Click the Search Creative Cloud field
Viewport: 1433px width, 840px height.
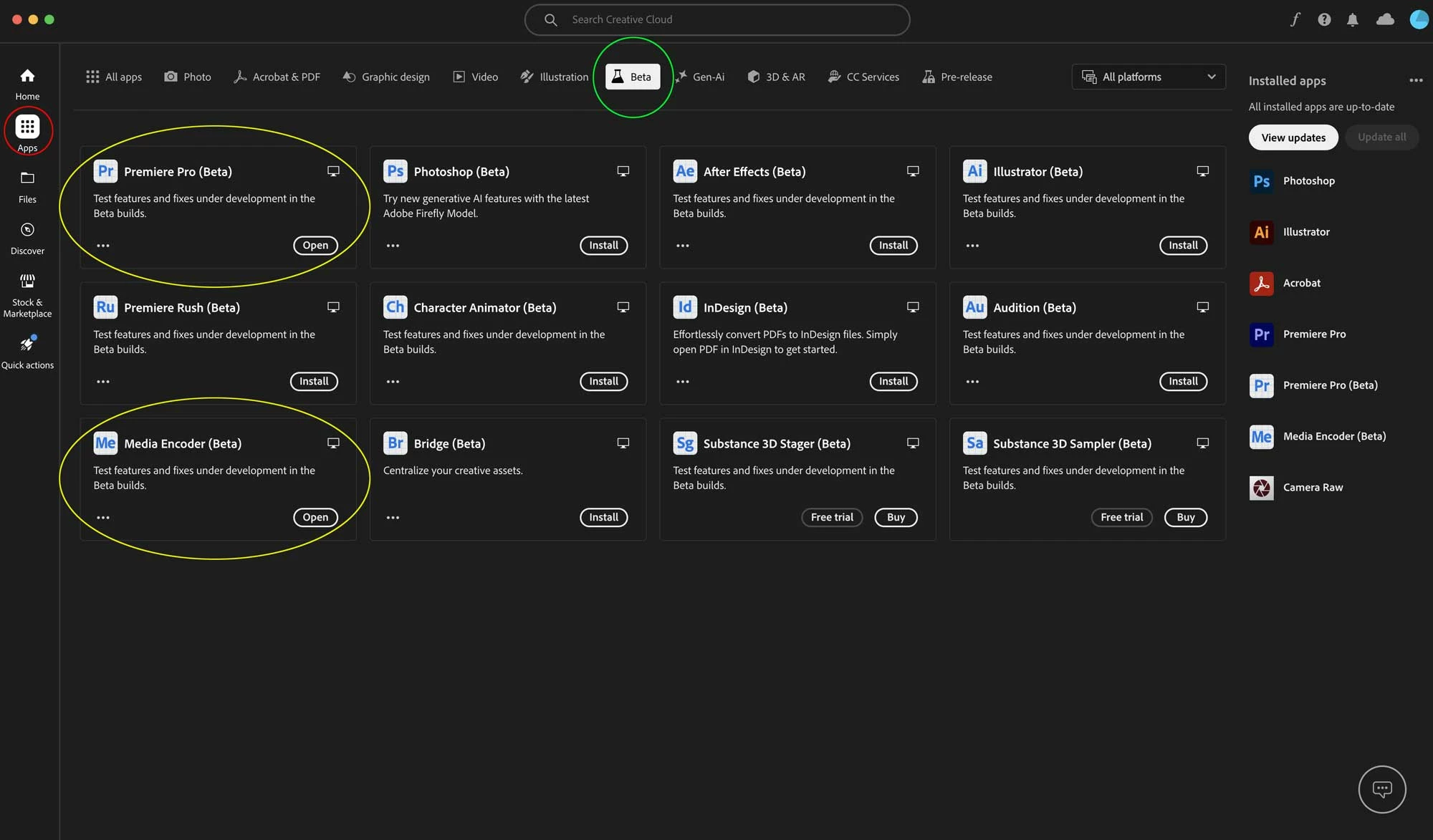pos(716,20)
